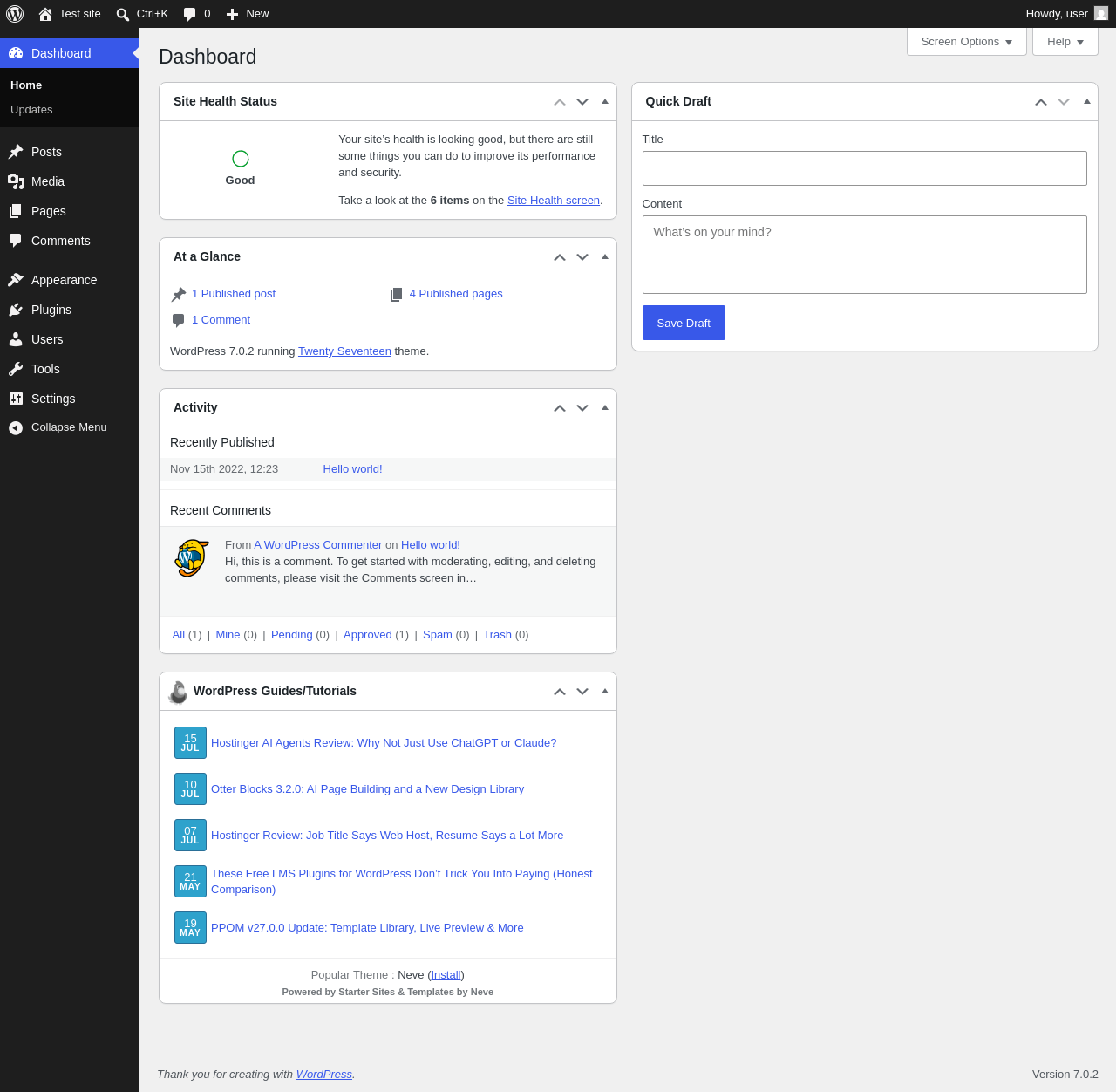Open Appearance brush icon in sidebar
The height and width of the screenshot is (1092, 1116).
16,280
